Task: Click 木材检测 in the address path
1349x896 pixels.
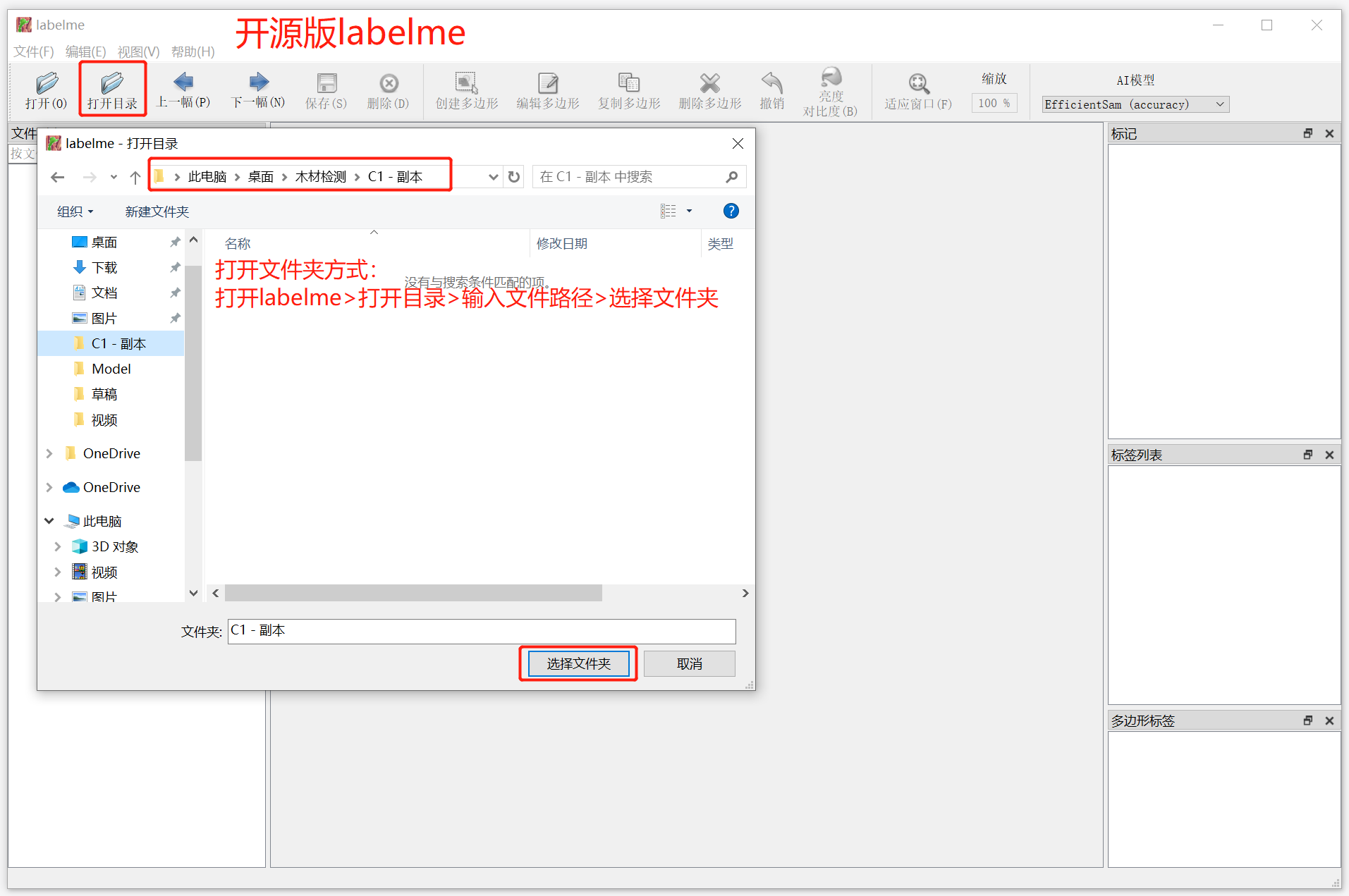Action: 320,177
